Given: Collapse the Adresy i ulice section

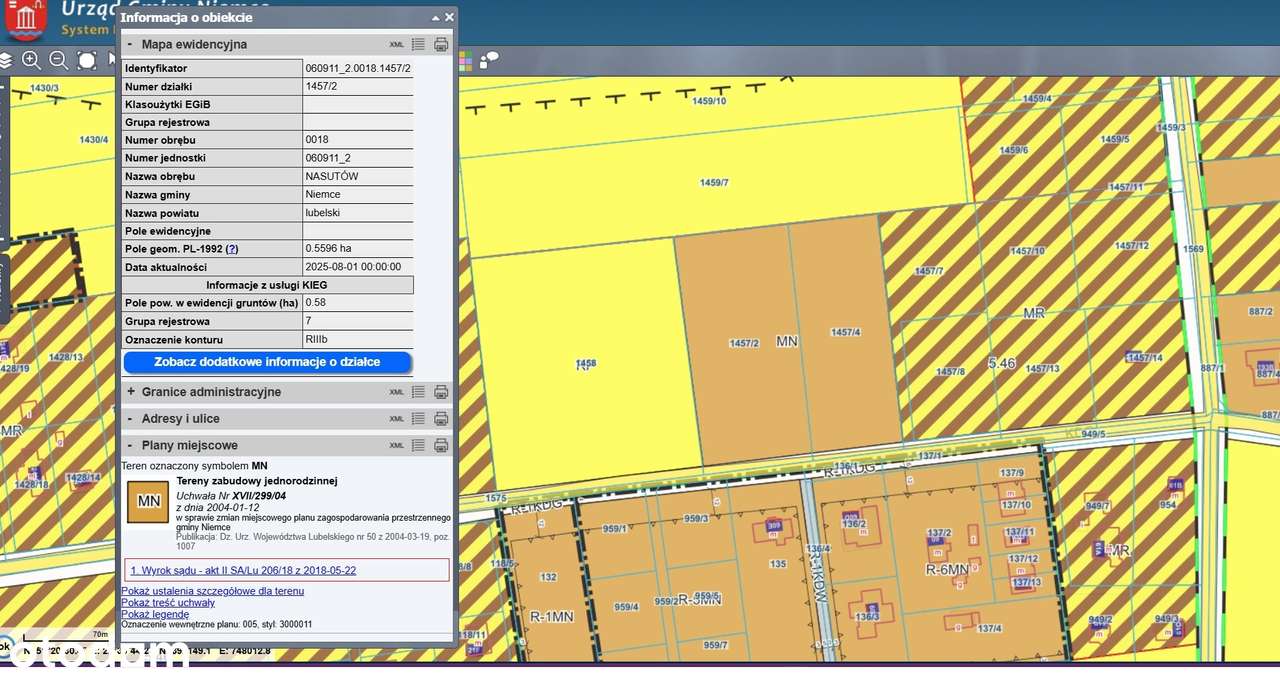Looking at the screenshot, I should (130, 419).
